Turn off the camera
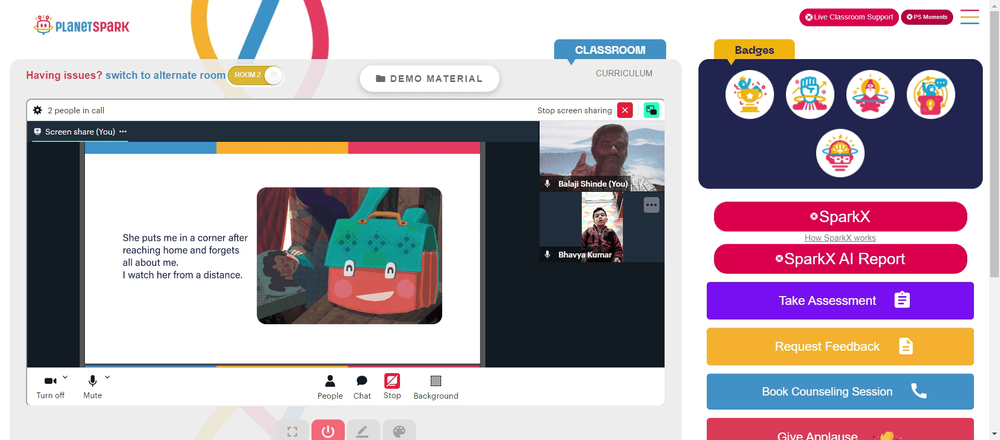This screenshot has width=1000, height=440. click(x=50, y=387)
